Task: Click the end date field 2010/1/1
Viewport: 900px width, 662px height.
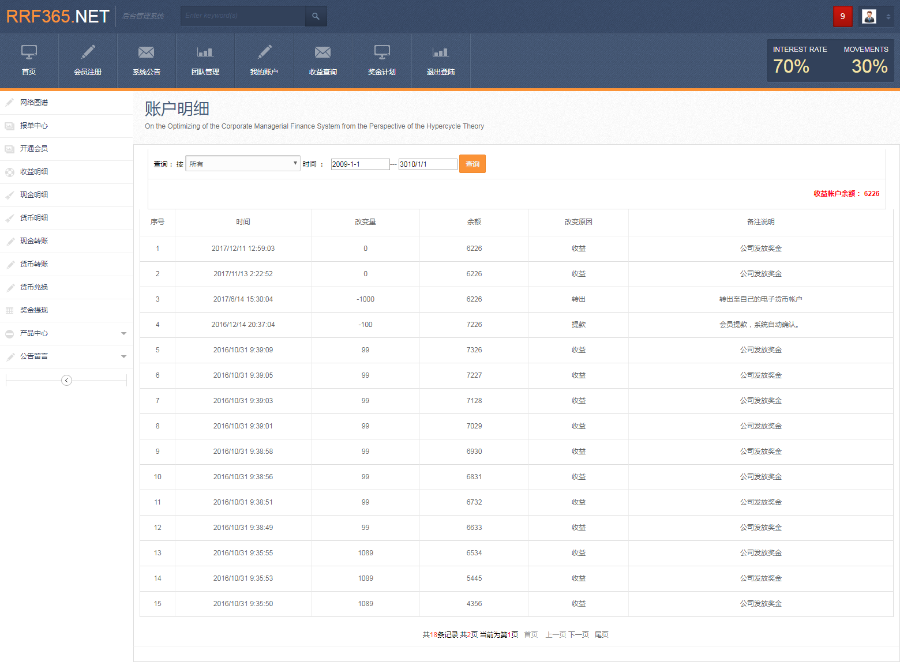Action: 427,164
